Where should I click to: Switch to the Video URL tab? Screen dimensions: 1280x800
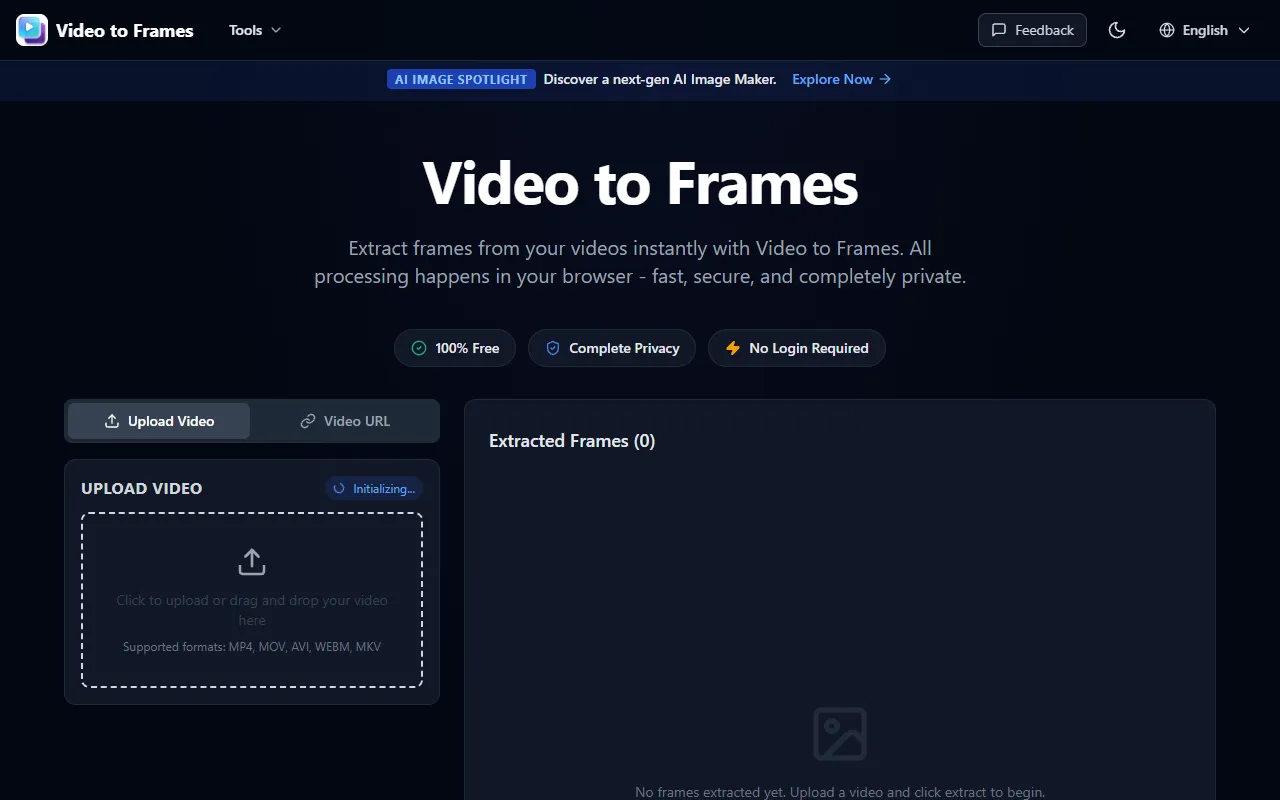point(345,421)
